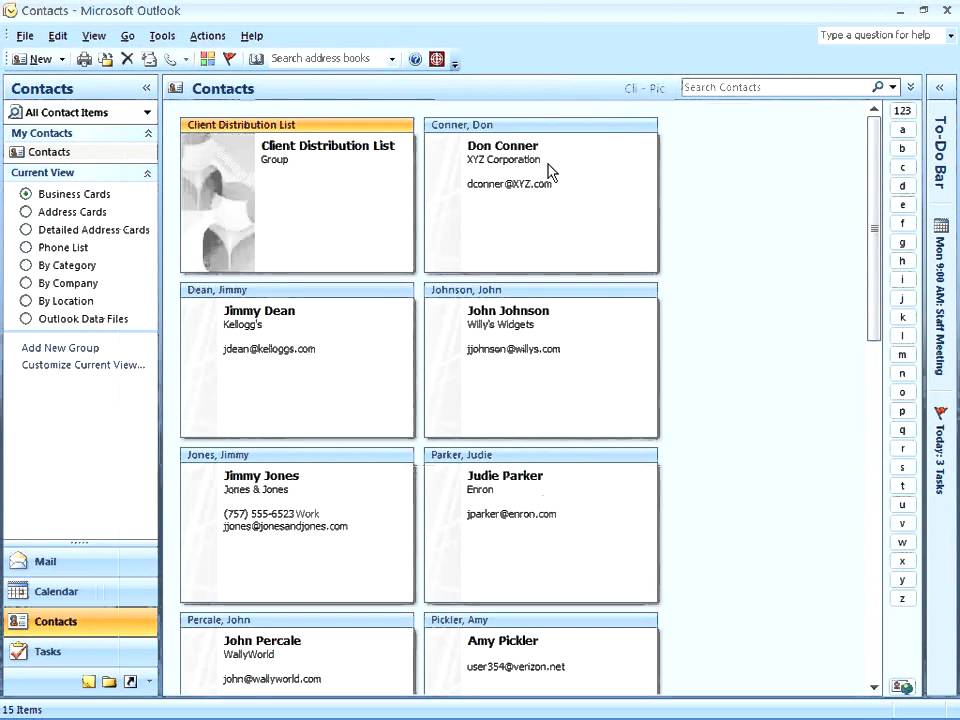960x720 pixels.
Task: Select the By Location view
Action: pyautogui.click(x=57, y=301)
